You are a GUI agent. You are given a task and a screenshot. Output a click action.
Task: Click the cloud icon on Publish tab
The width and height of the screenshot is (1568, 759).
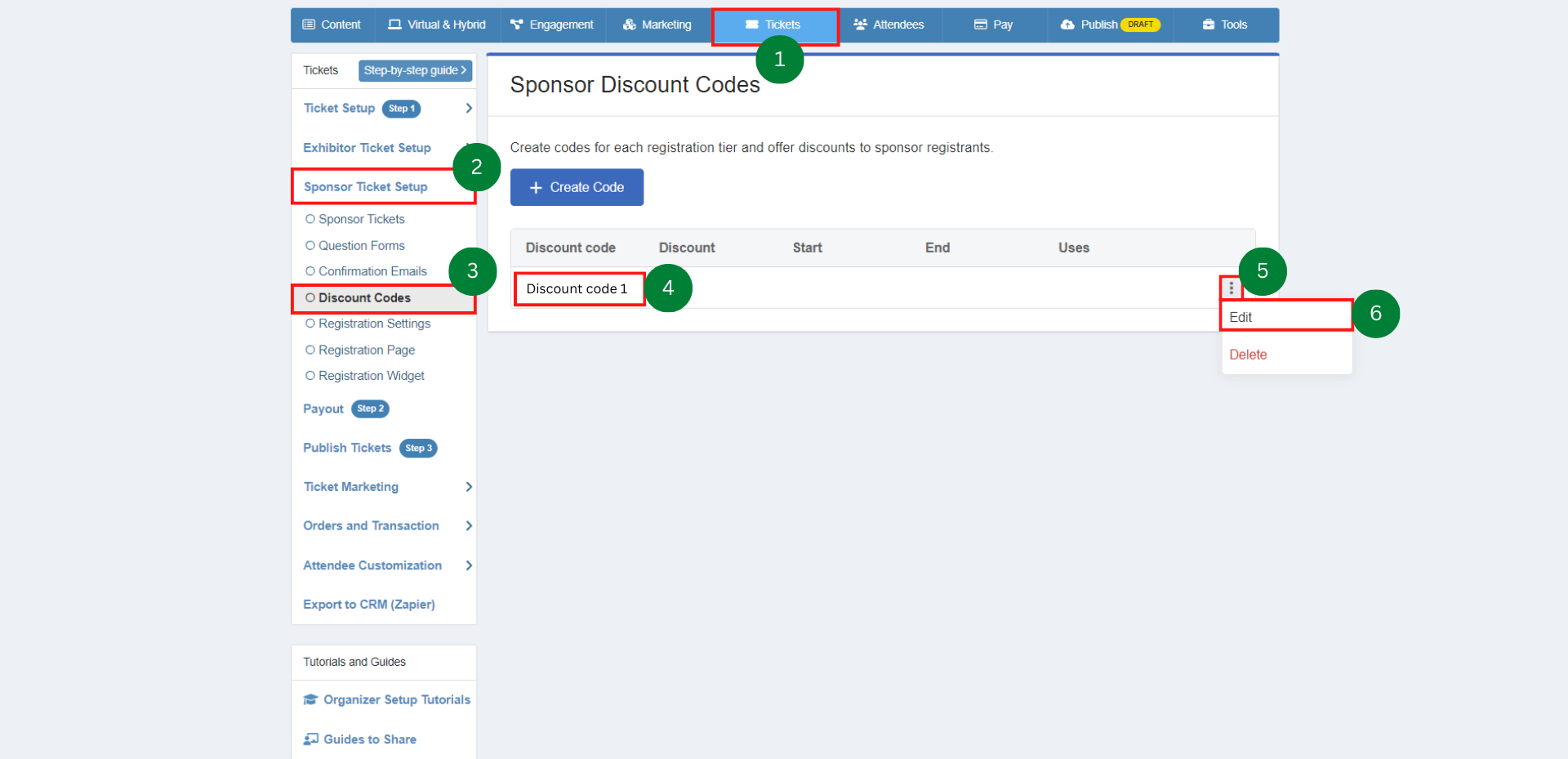1067,25
